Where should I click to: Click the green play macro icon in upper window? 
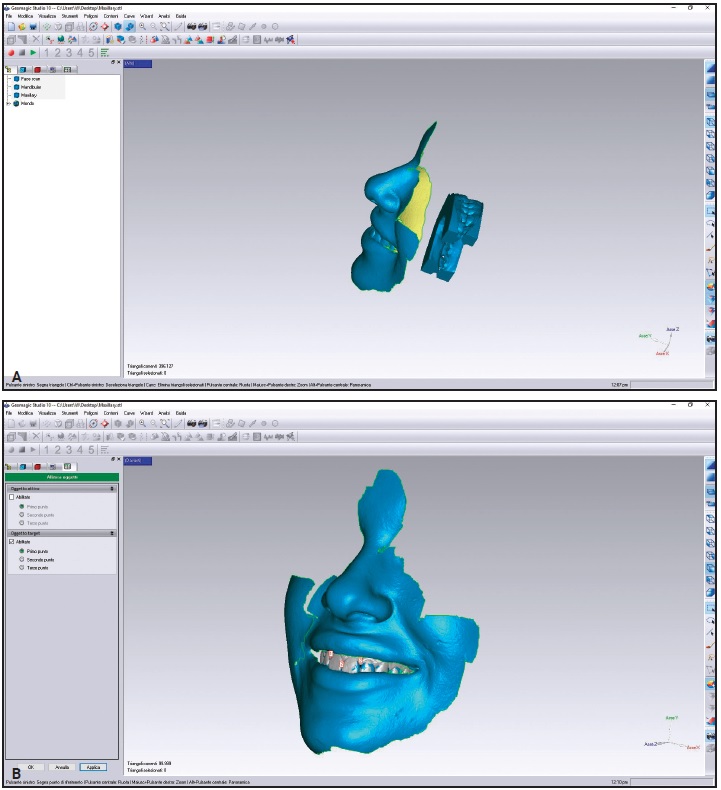(34, 53)
